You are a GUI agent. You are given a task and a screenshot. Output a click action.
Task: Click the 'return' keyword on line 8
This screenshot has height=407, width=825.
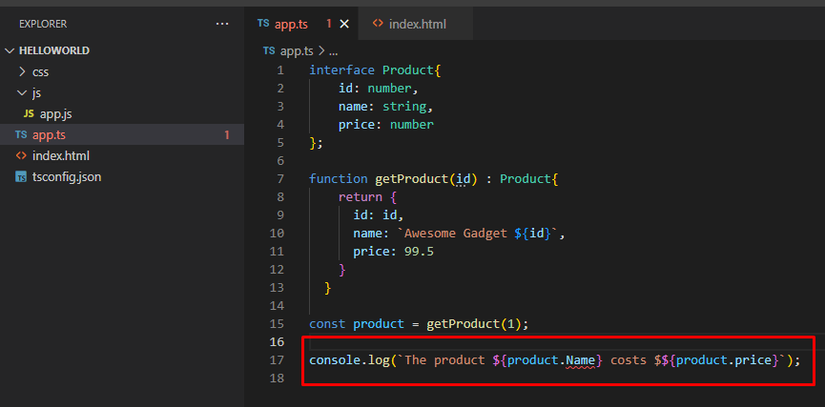360,197
